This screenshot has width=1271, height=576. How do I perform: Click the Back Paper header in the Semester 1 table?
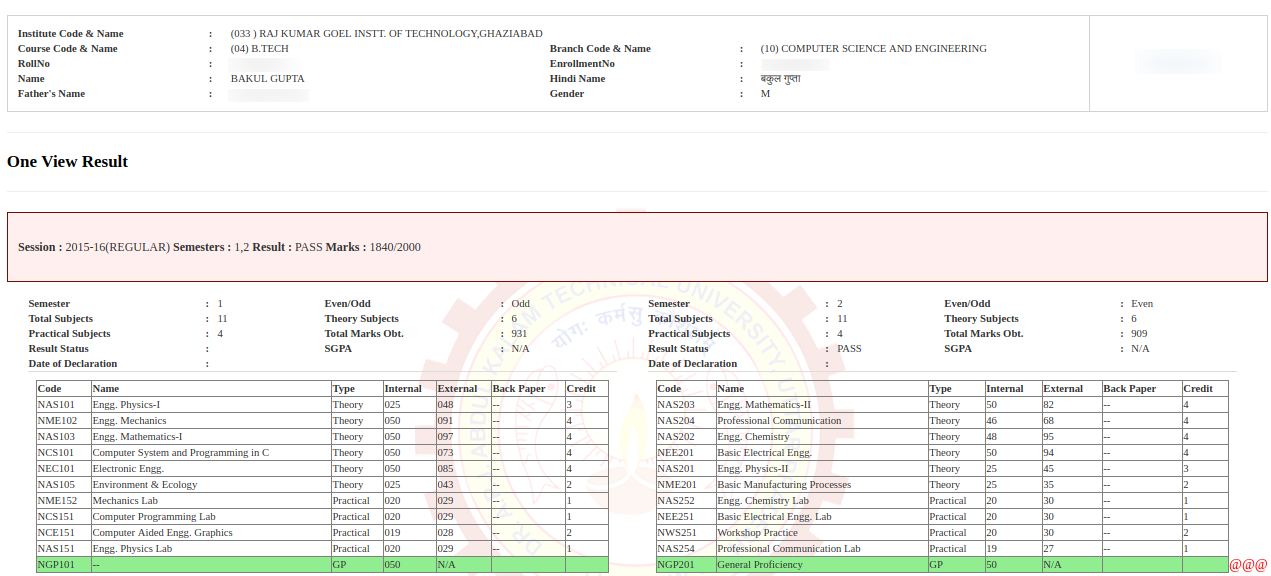[518, 389]
